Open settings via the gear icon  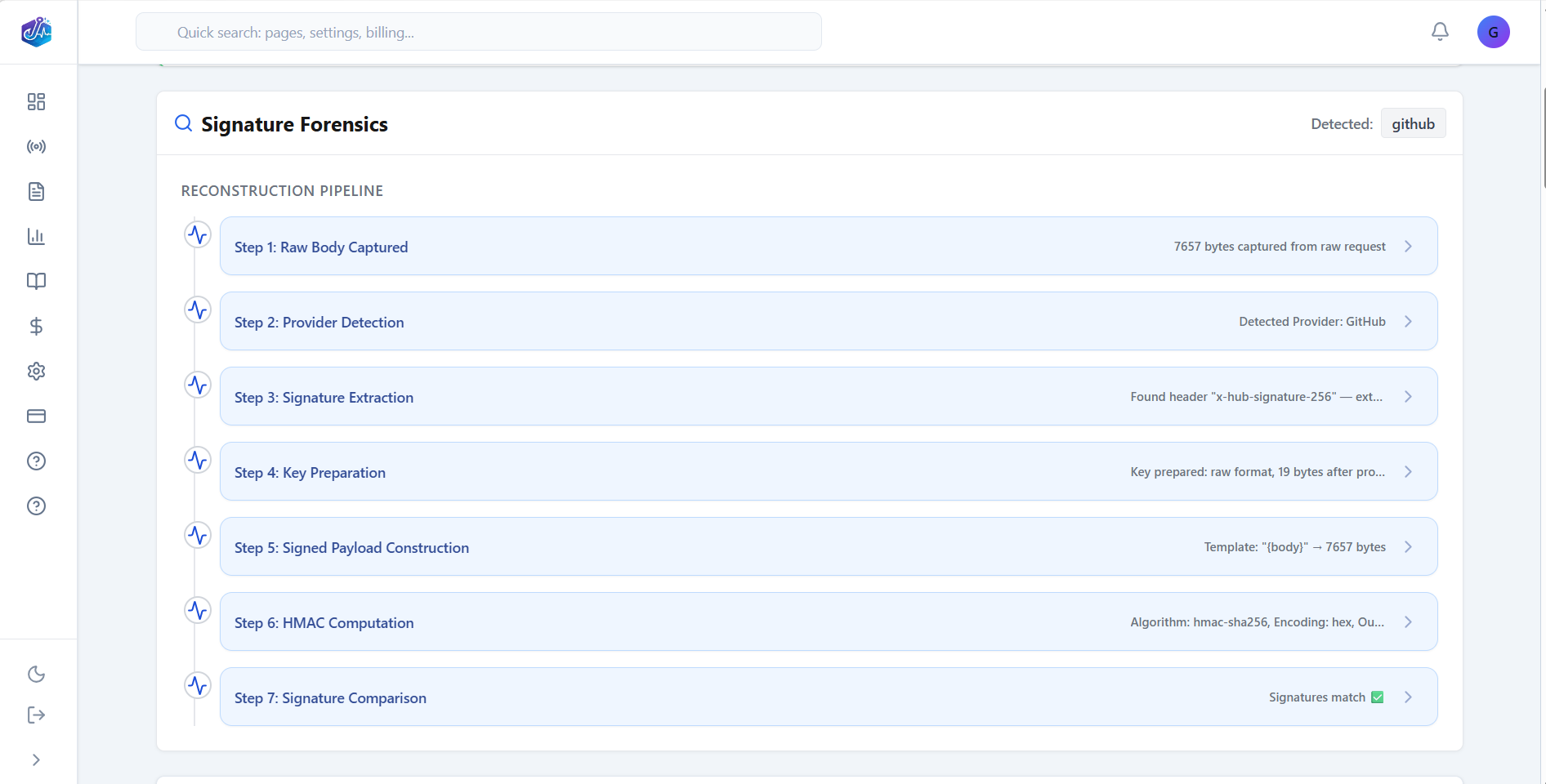tap(36, 371)
